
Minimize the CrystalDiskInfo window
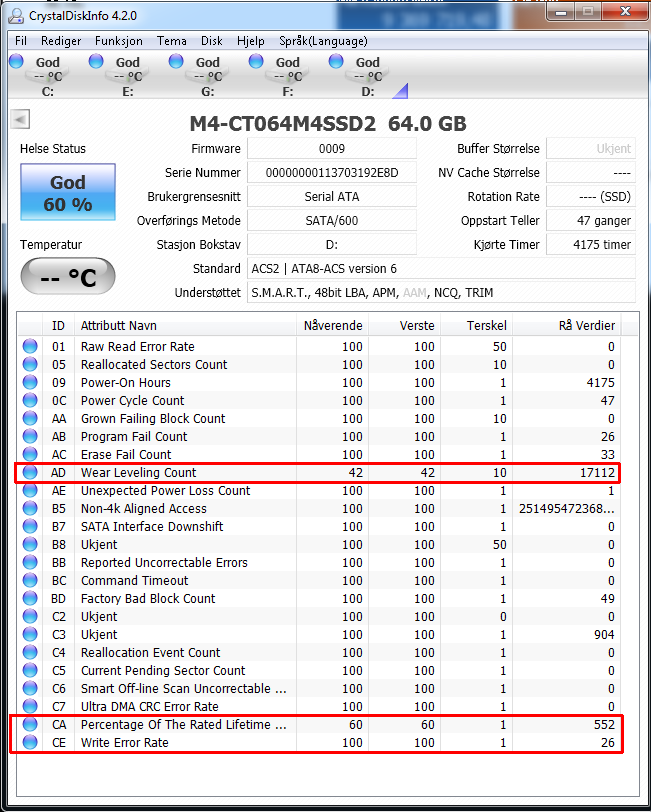(x=561, y=12)
